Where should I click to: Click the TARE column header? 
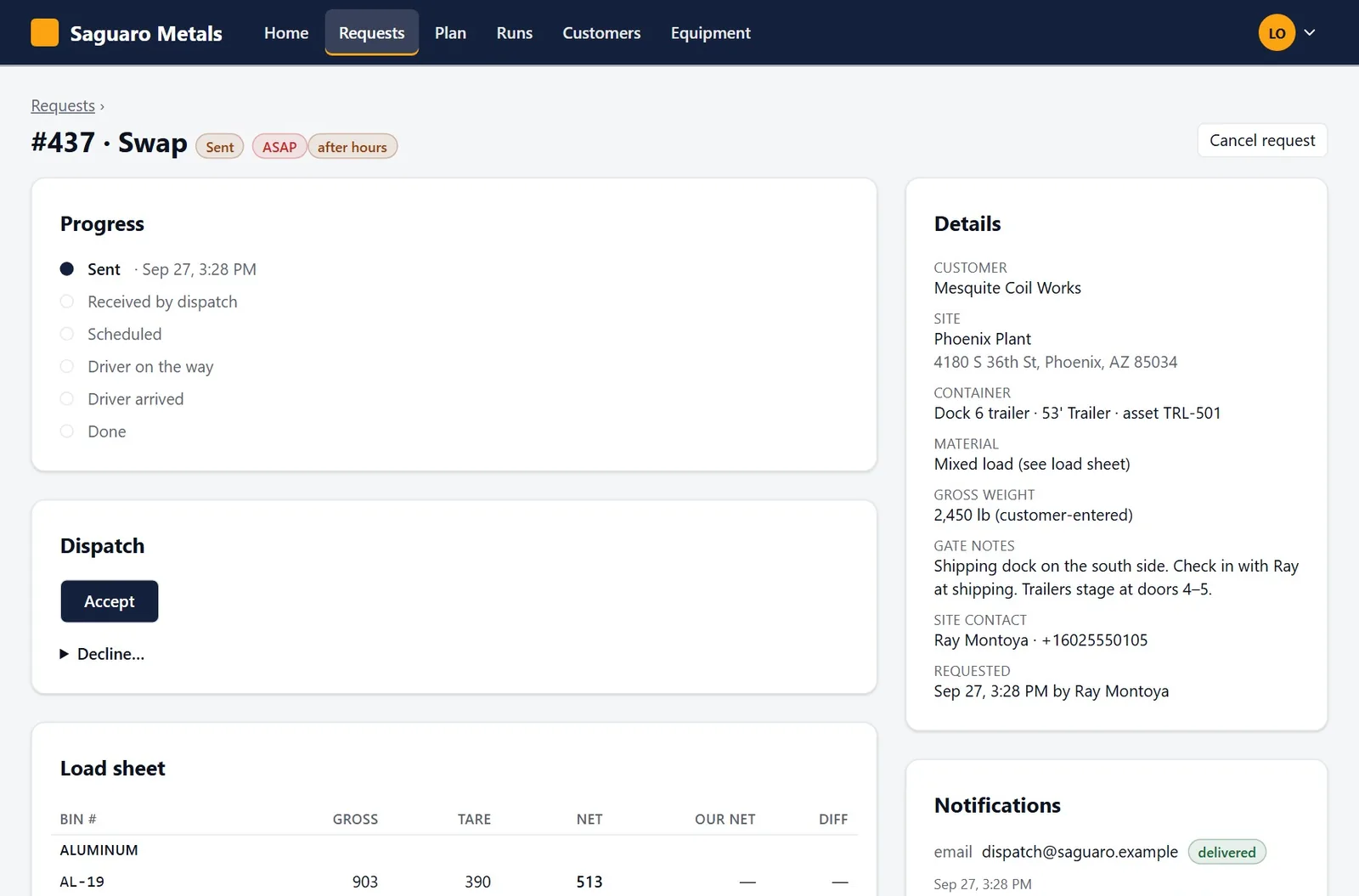coord(474,820)
